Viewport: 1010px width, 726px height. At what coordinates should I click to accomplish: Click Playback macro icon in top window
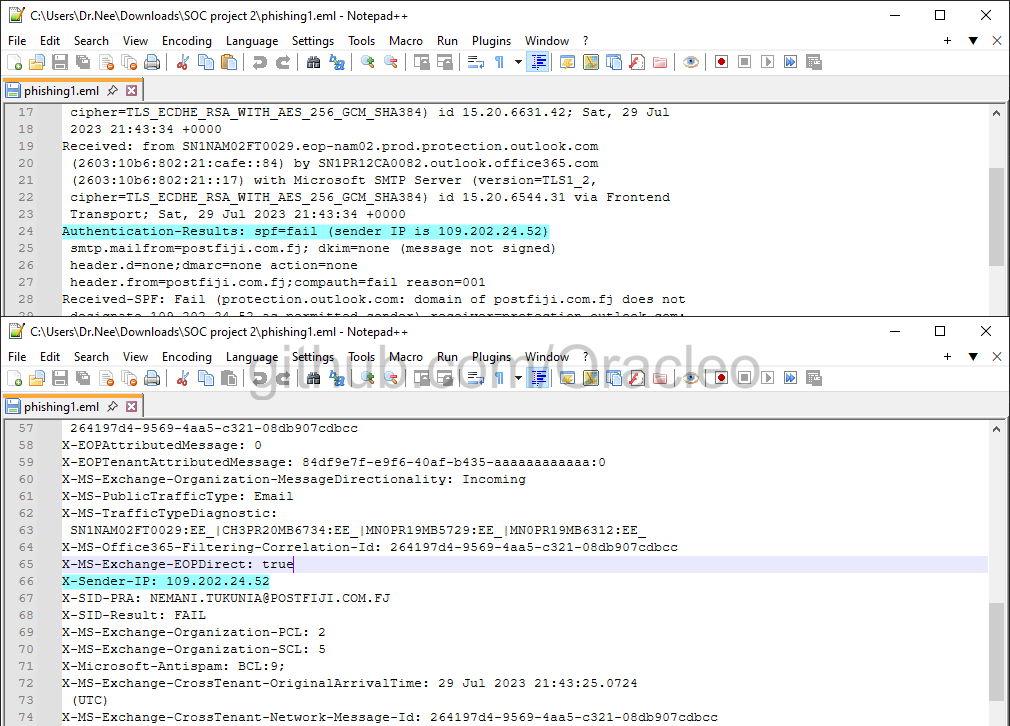tap(767, 62)
